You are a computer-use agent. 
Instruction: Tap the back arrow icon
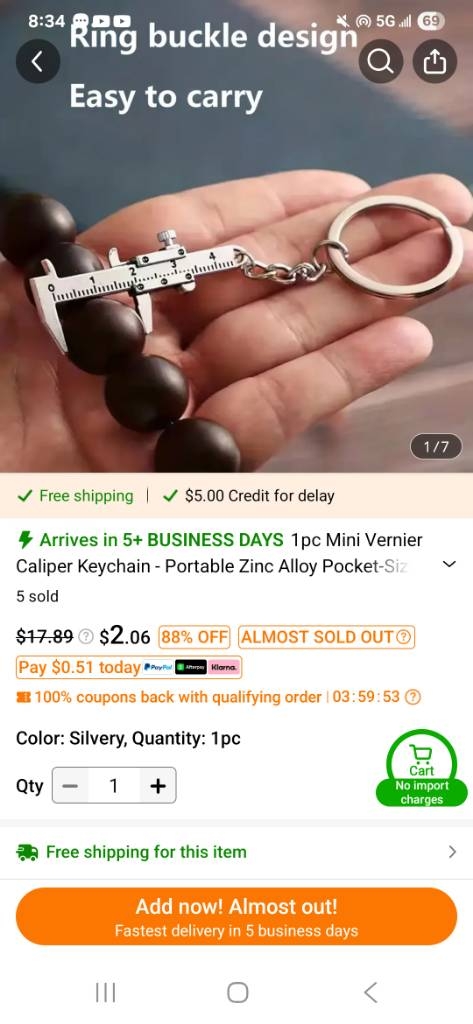pos(38,61)
